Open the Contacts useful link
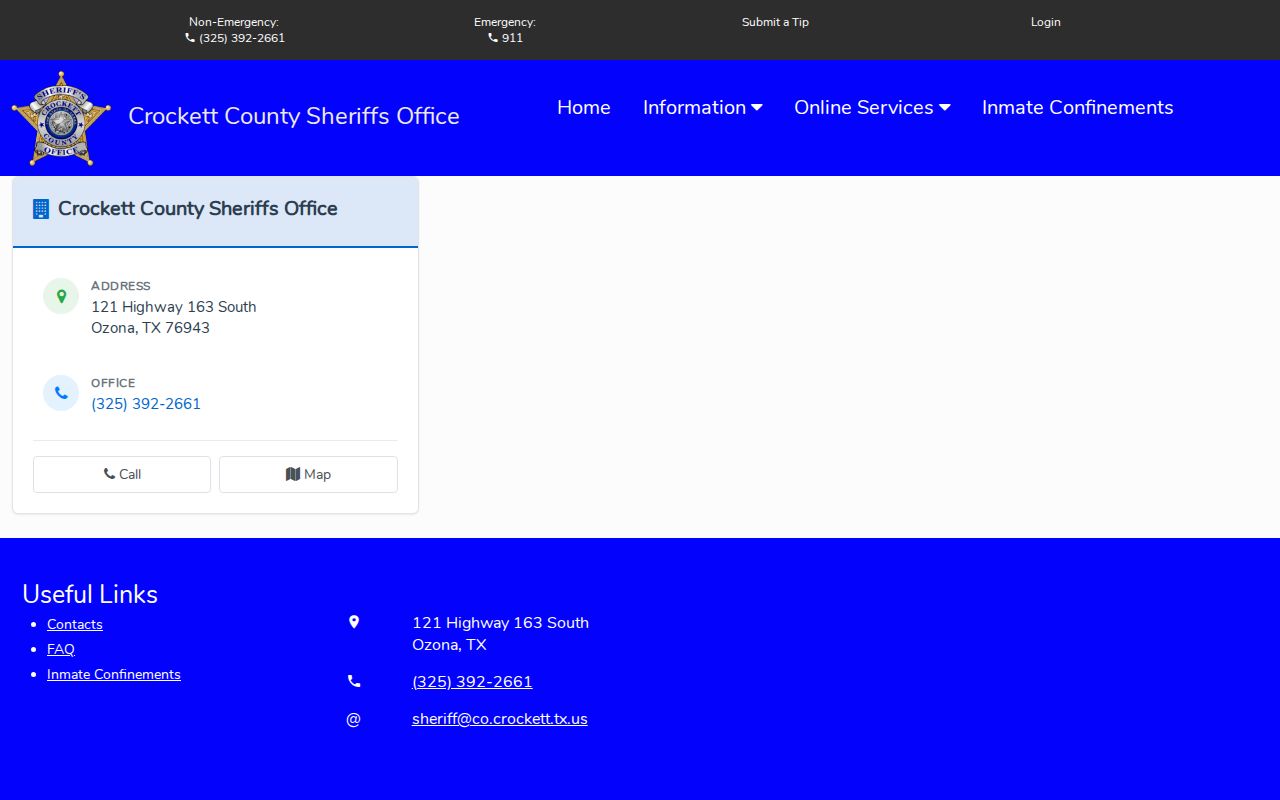 pyautogui.click(x=75, y=624)
